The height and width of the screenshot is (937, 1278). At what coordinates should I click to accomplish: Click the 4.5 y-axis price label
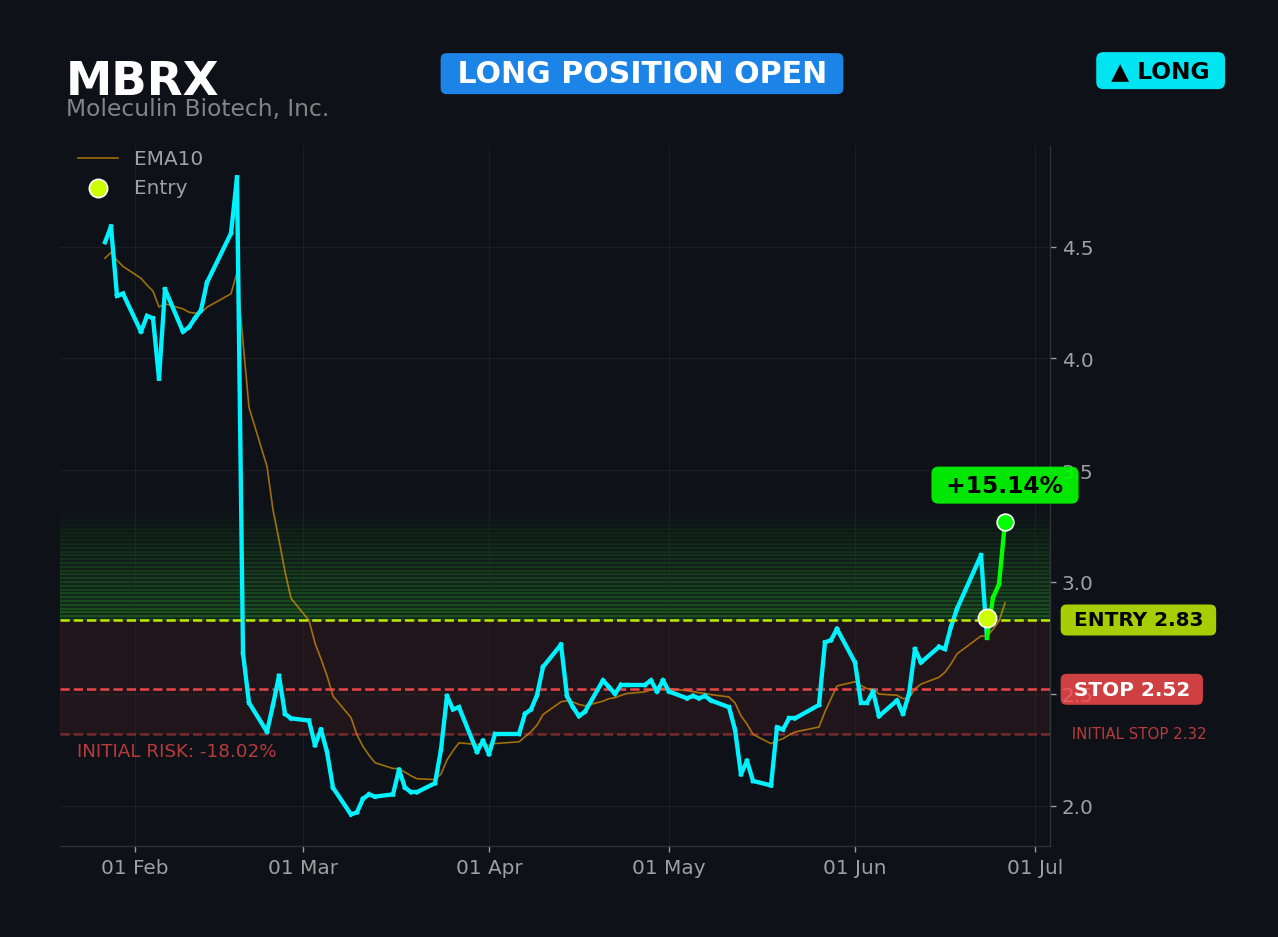(1077, 248)
